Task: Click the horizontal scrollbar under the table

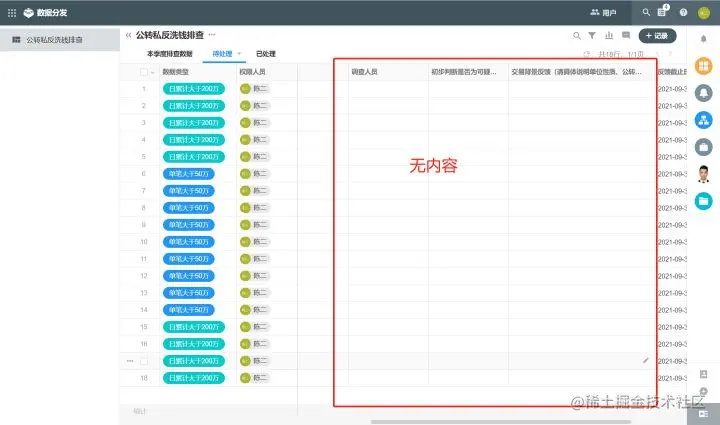Action: click(501, 421)
